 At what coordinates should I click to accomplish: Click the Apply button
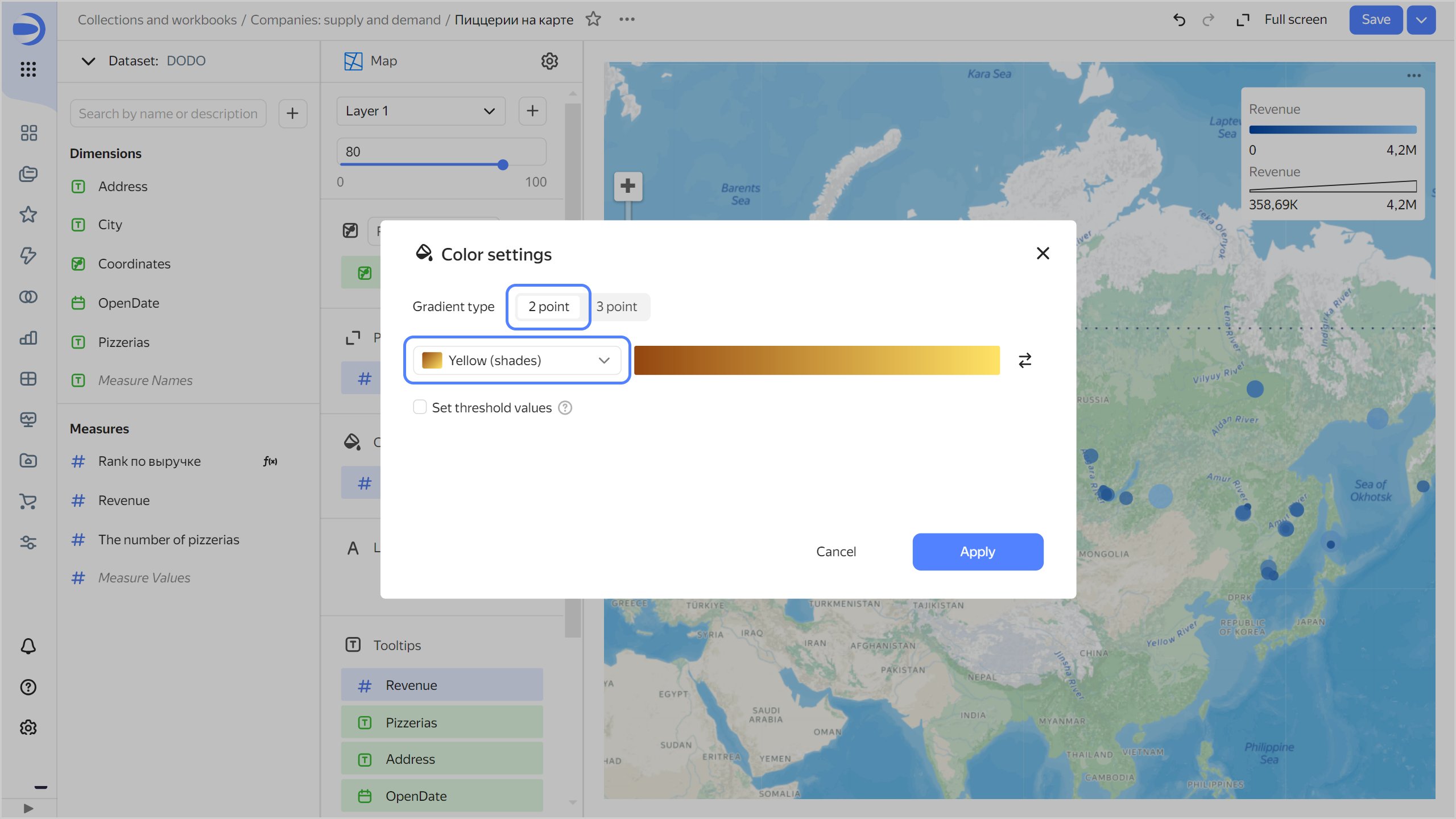[977, 551]
